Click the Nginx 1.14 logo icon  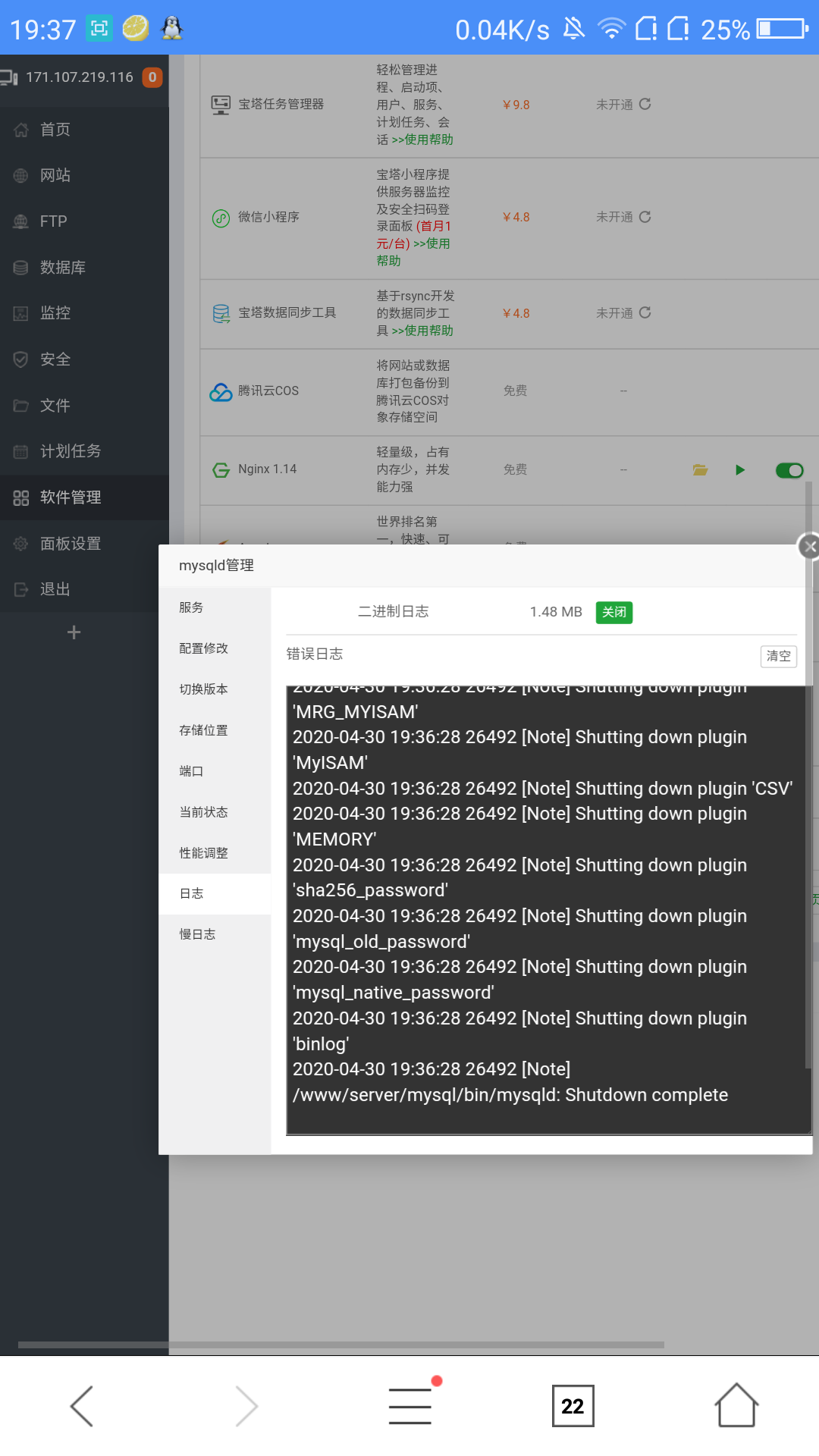(221, 470)
